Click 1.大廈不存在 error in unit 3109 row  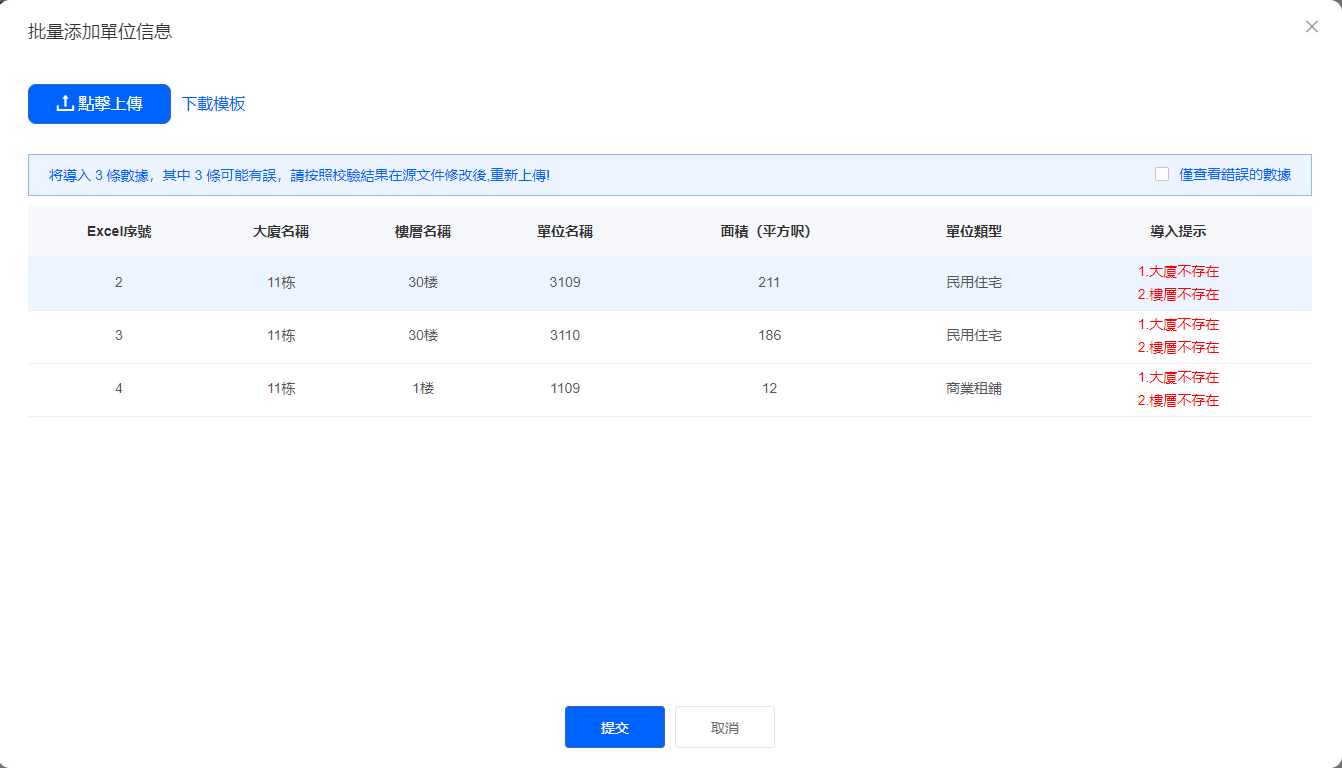coord(1178,272)
